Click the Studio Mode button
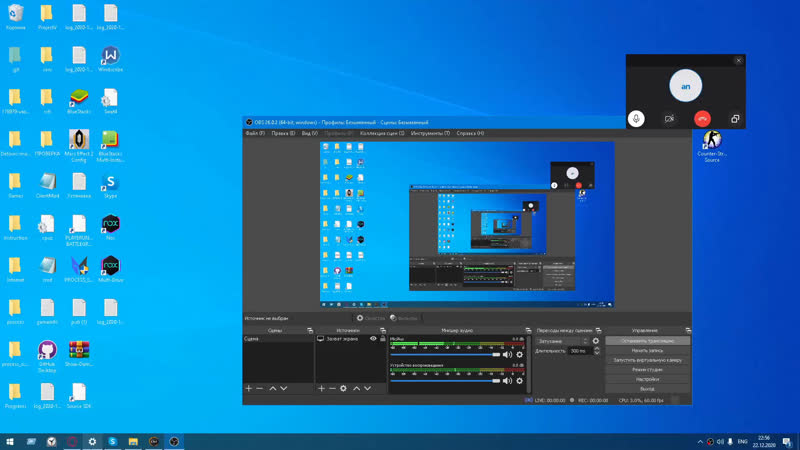 click(647, 369)
